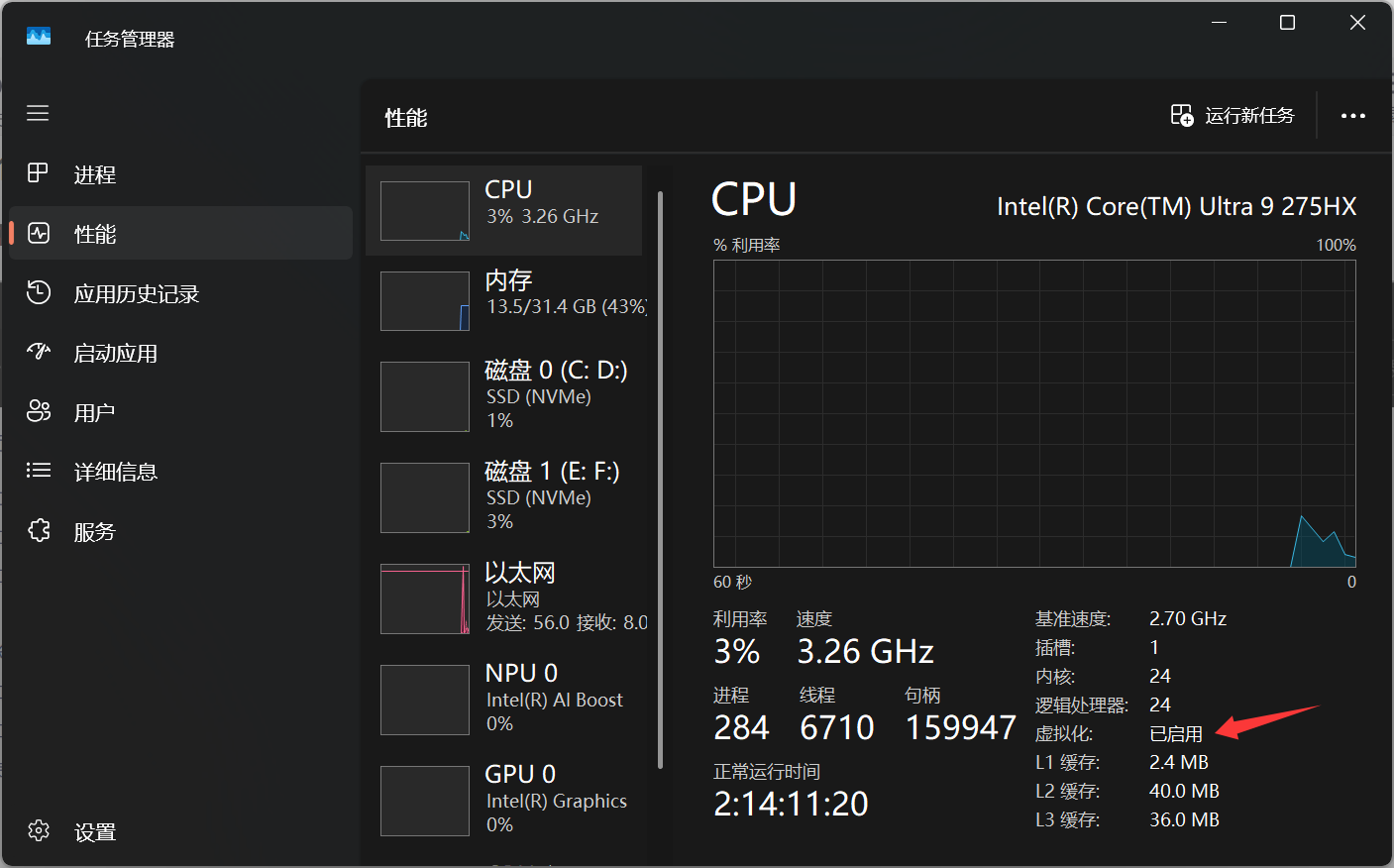Click the 运行新任务 button

pyautogui.click(x=1233, y=116)
